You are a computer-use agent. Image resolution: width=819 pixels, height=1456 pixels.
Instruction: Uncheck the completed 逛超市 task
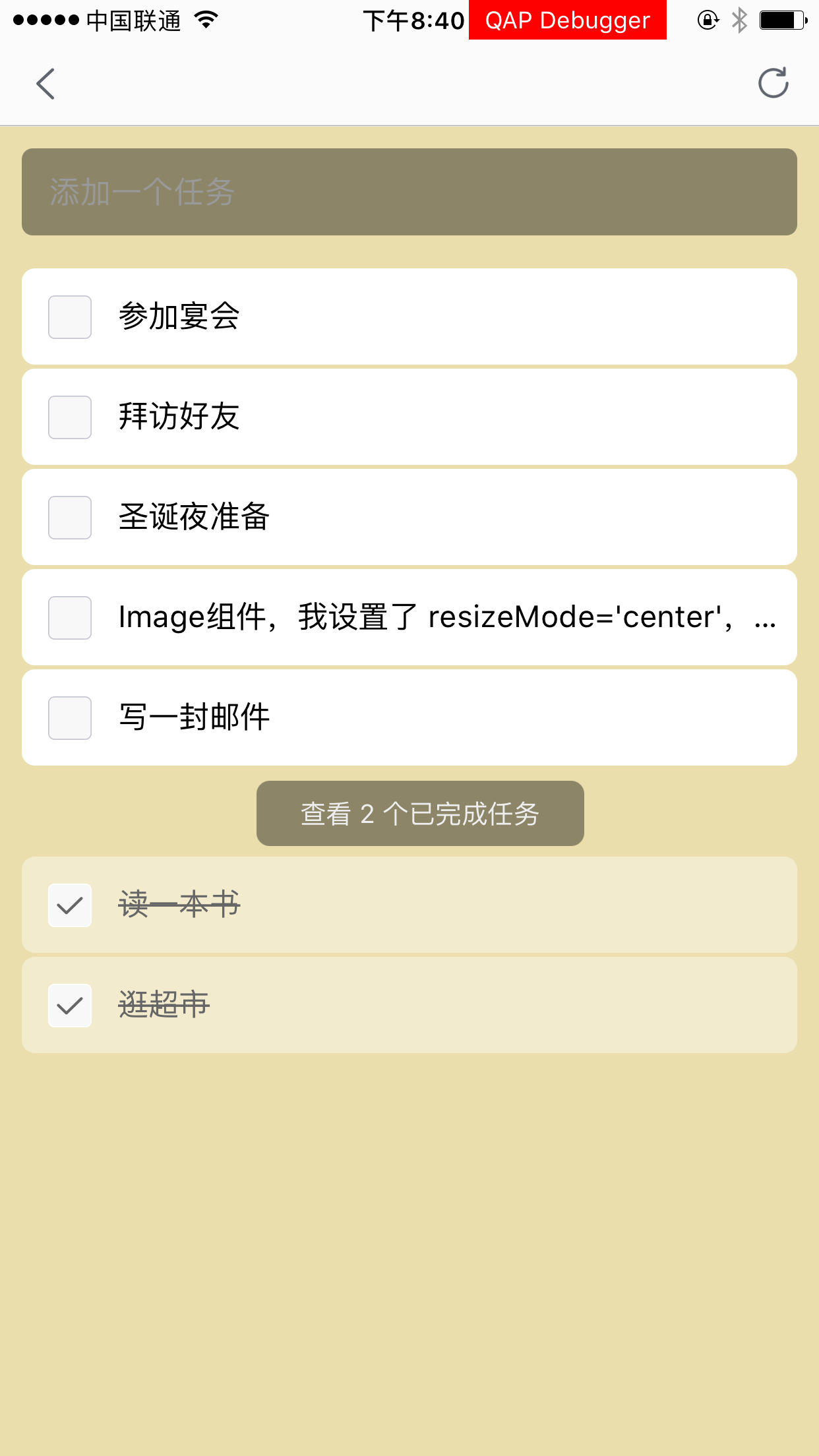point(70,1006)
